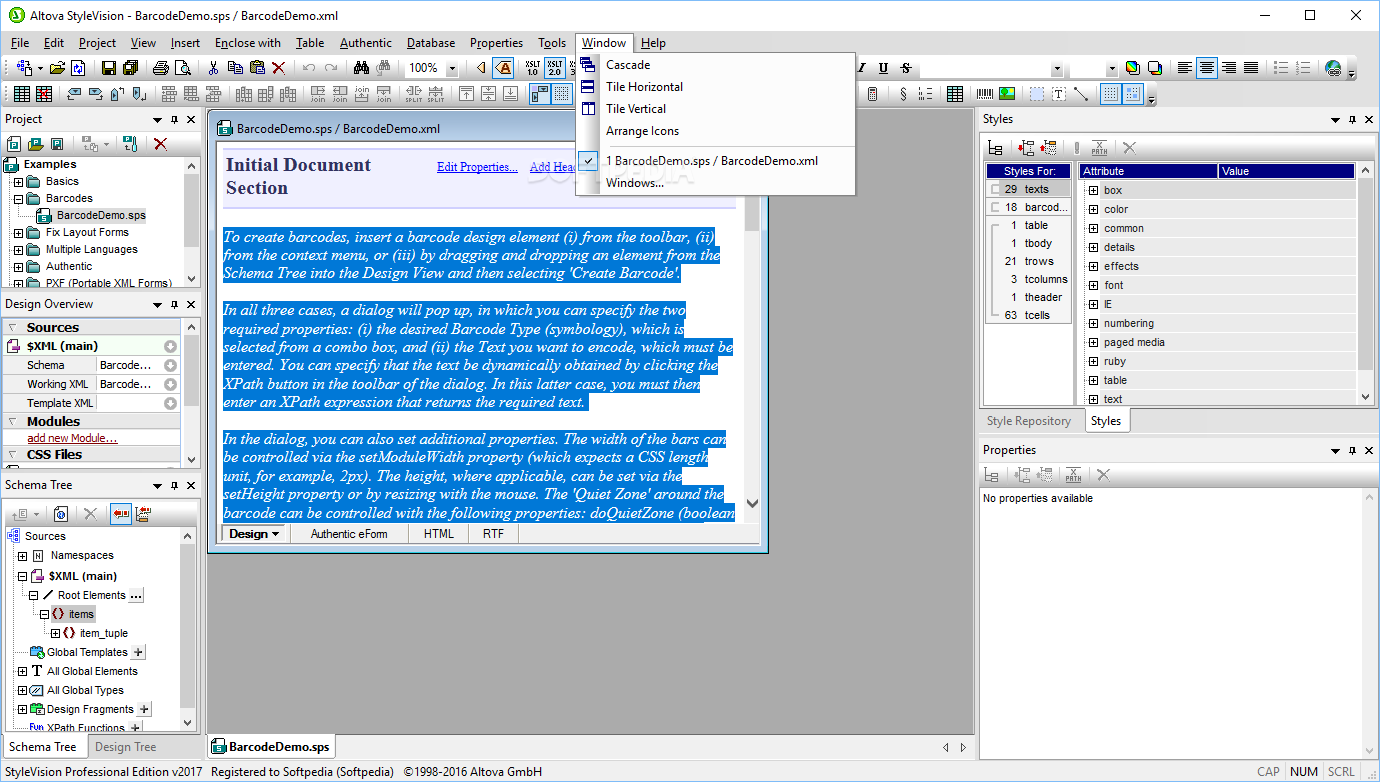Cut the selection with the scissors icon
The width and height of the screenshot is (1380, 782).
(x=212, y=68)
